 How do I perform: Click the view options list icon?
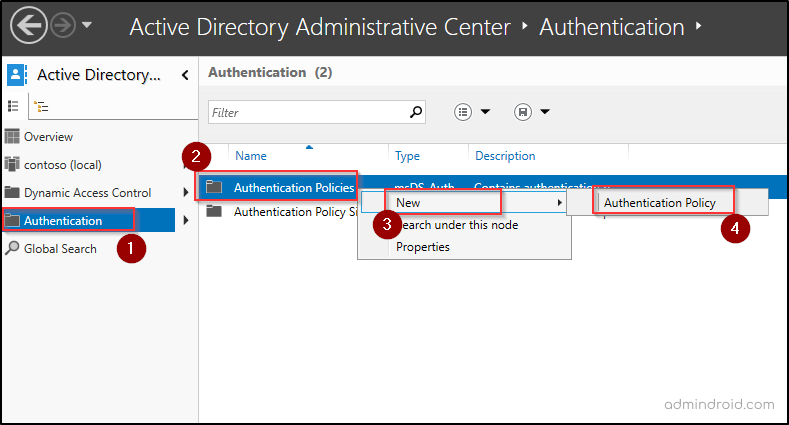(x=463, y=112)
